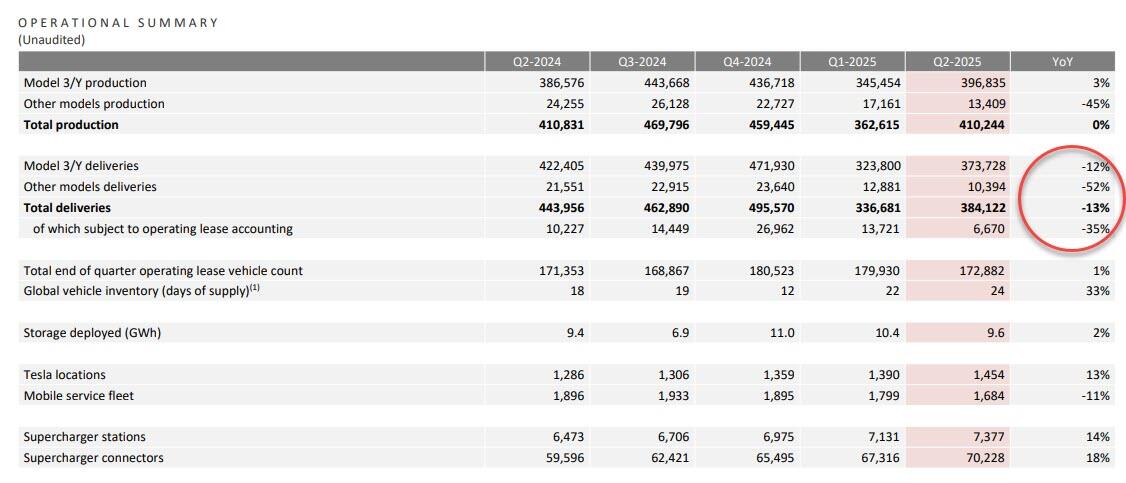Viewport: 1126px width, 483px height.
Task: Click the Q2-2025 total deliveries value 384,122
Action: tap(980, 208)
